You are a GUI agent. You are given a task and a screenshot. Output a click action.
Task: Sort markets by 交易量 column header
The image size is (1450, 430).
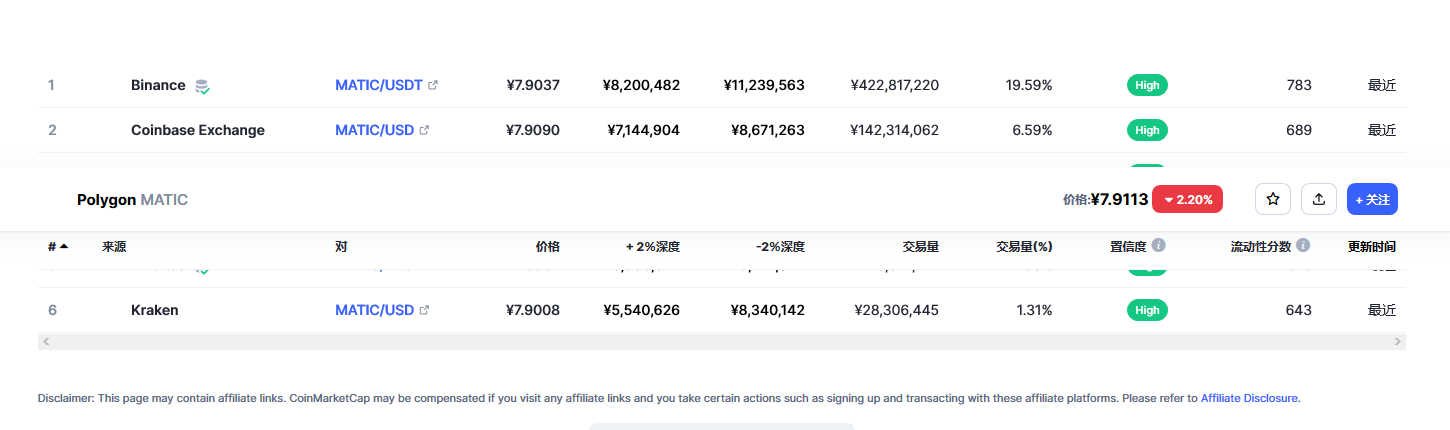[x=920, y=246]
